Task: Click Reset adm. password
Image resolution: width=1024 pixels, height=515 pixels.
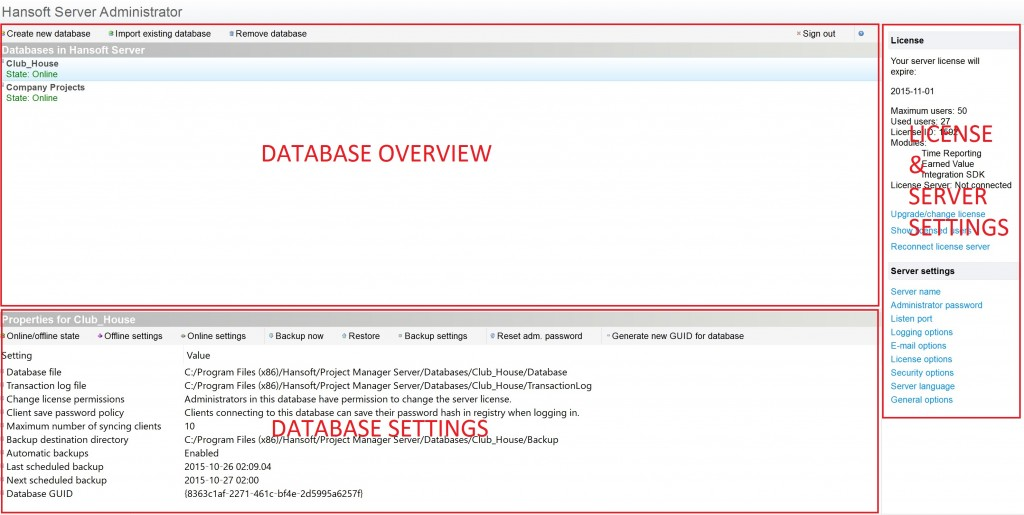Action: tap(539, 336)
